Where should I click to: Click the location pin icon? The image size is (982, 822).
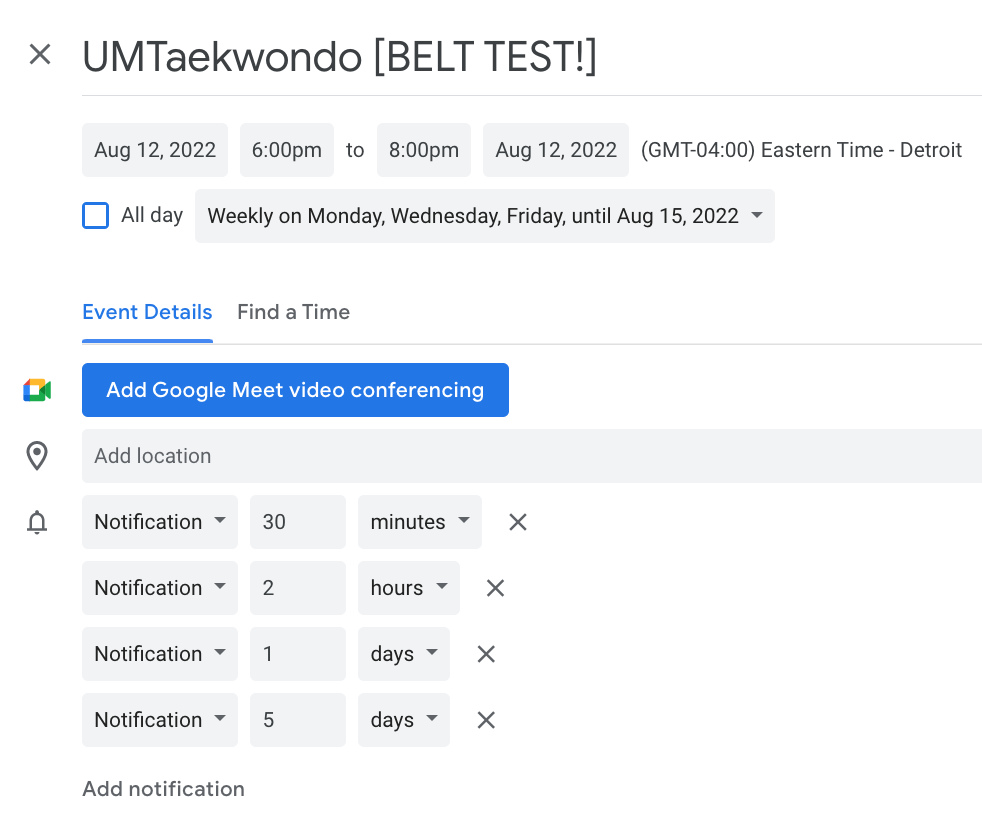[x=37, y=456]
